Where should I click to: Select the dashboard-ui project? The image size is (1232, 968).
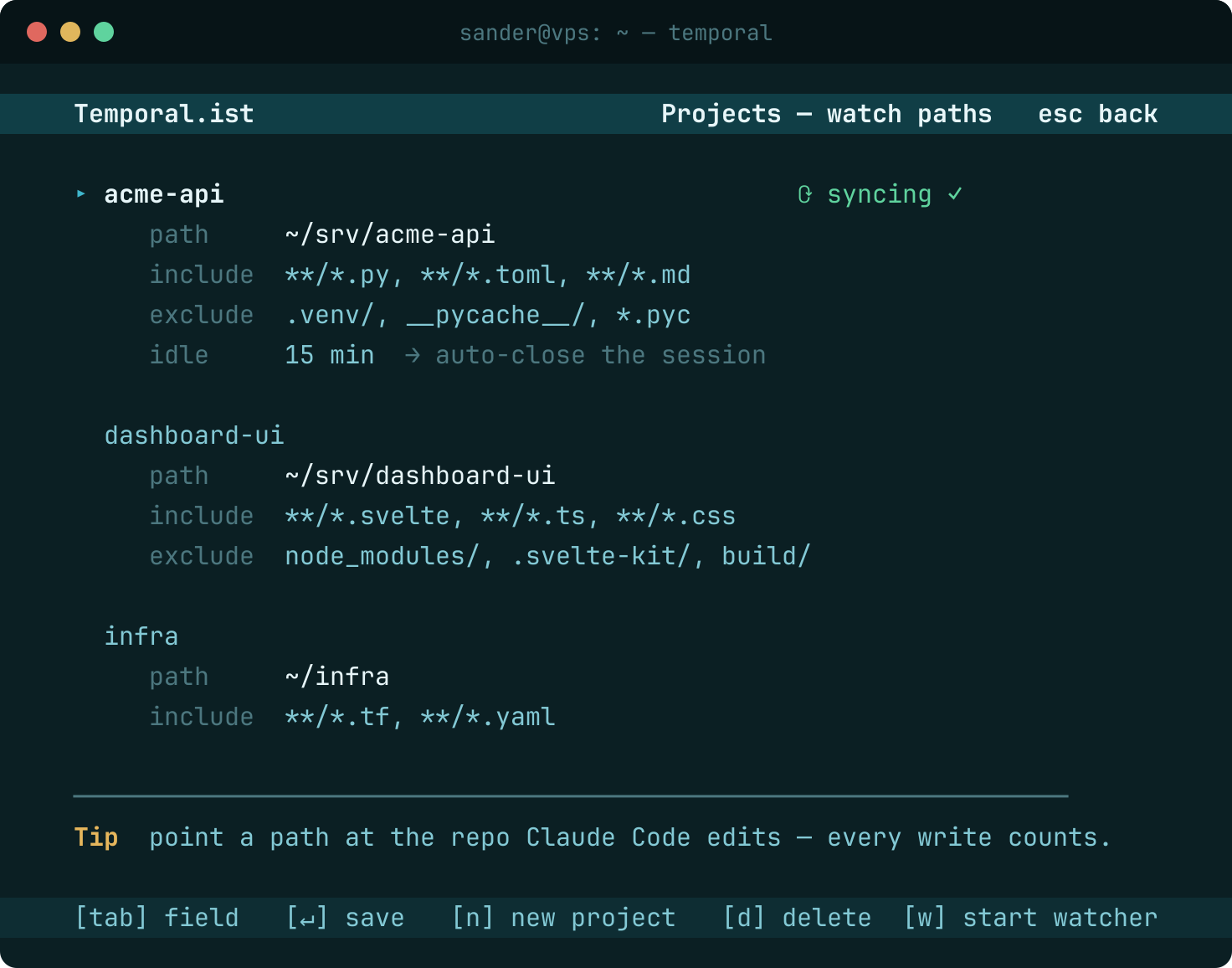194,435
